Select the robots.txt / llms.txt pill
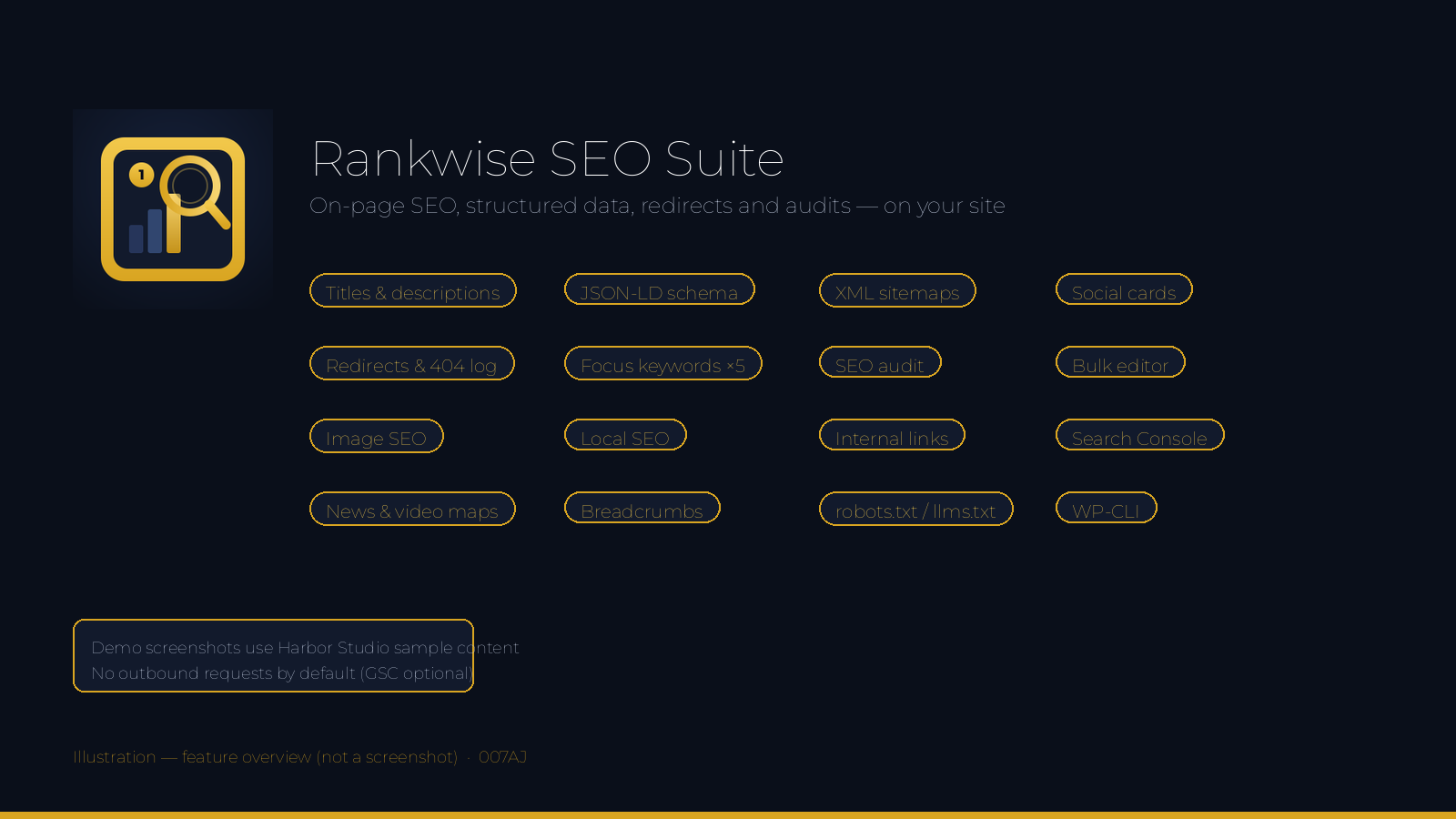The height and width of the screenshot is (819, 1456). pos(916,509)
